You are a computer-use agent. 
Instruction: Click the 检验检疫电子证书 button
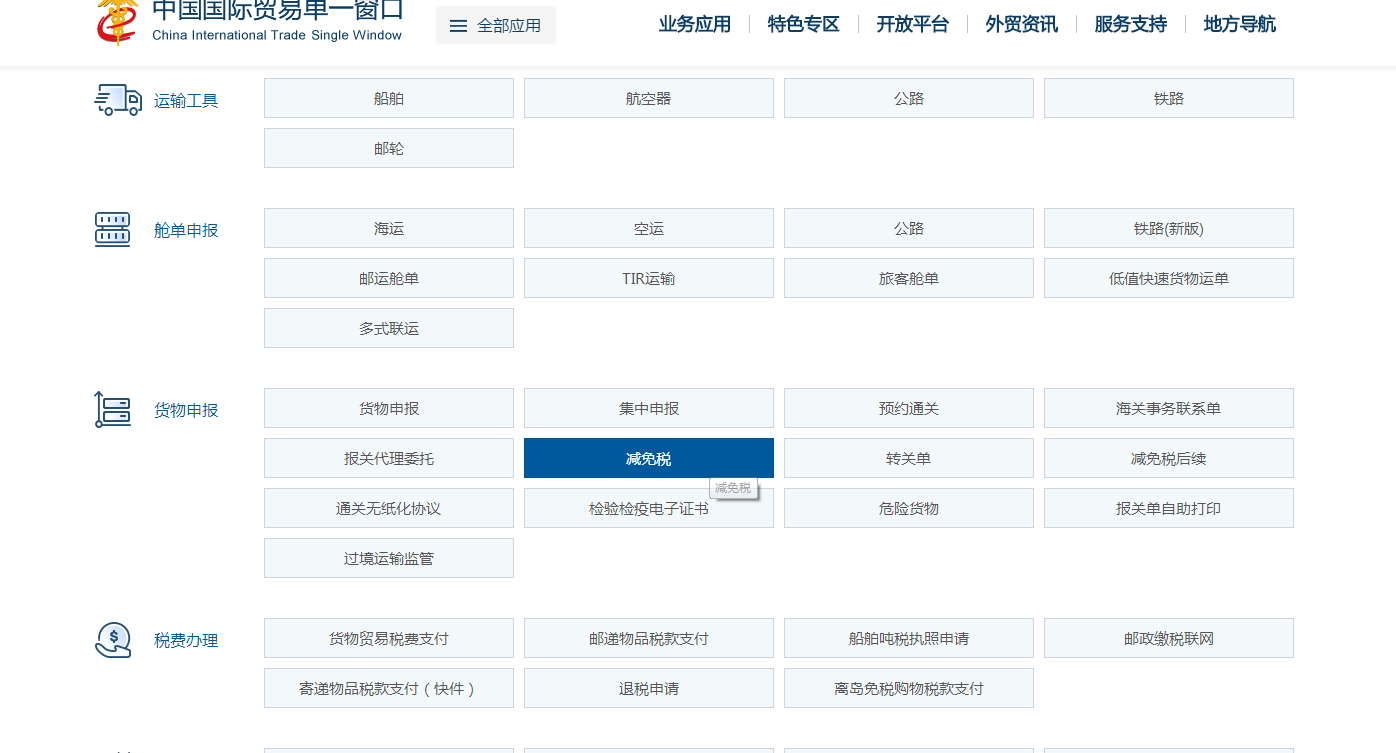click(649, 508)
